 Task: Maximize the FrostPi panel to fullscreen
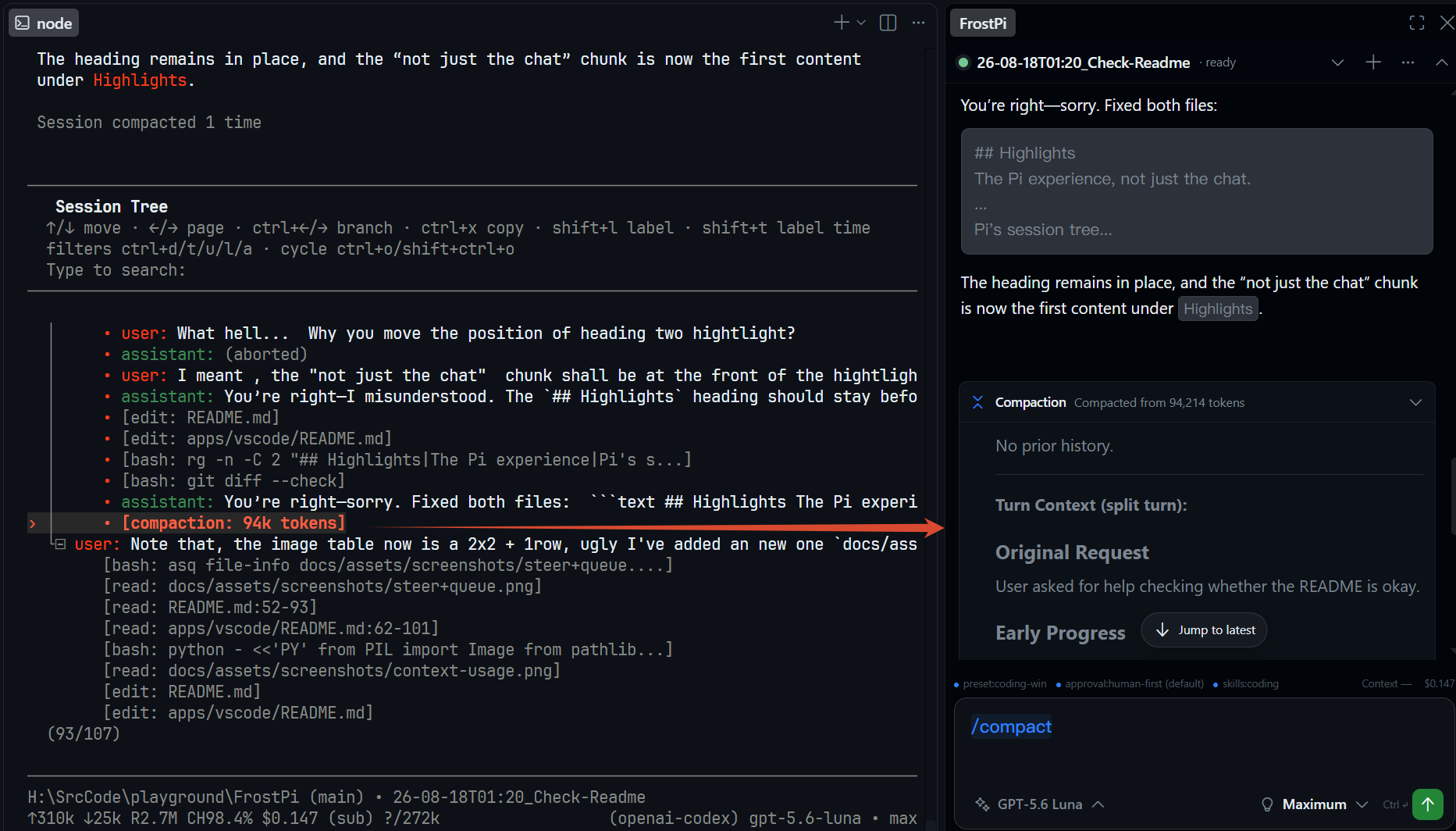pyautogui.click(x=1417, y=23)
